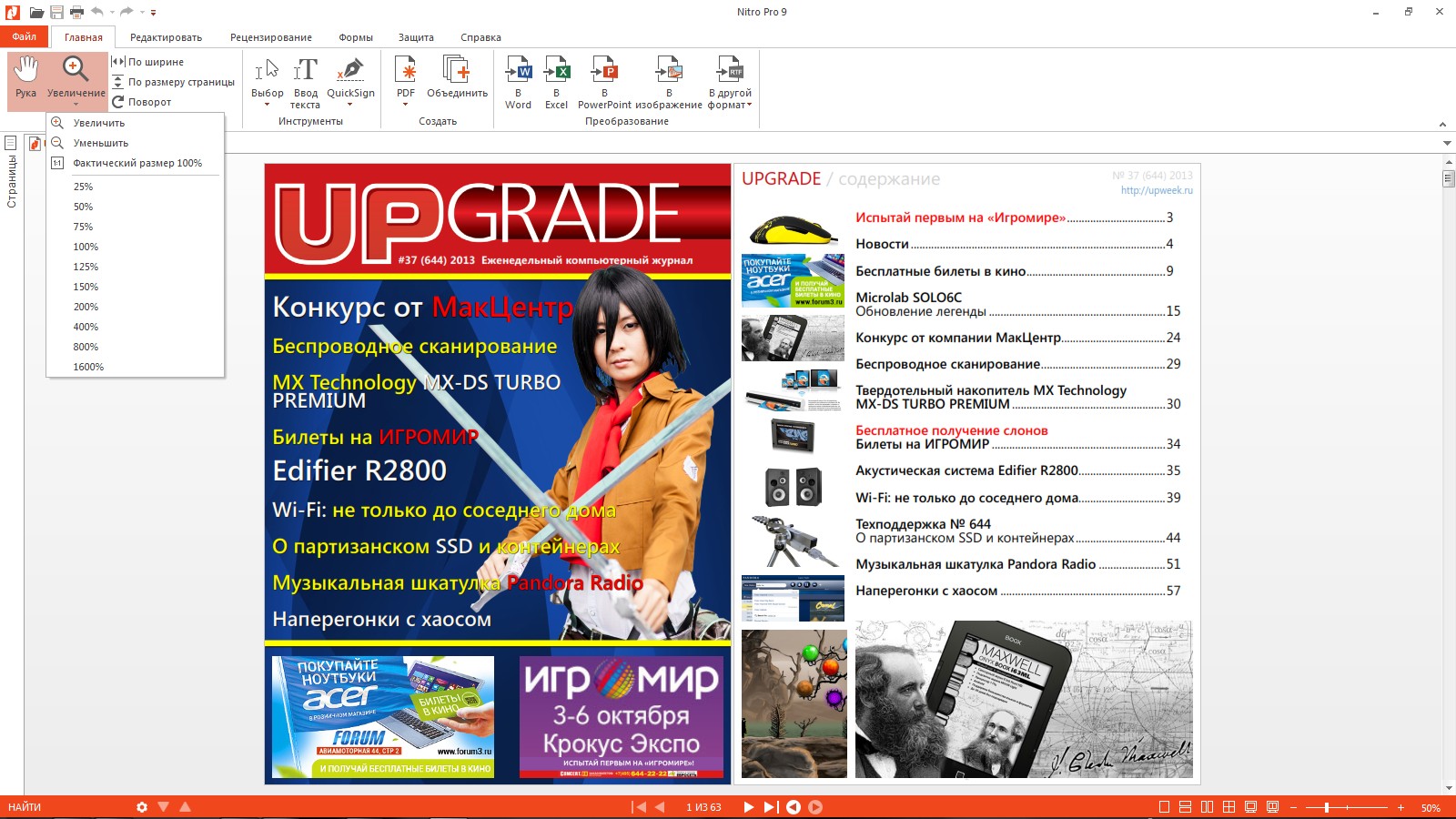1456x819 pixels.
Task: Click the Open file icon in quick access
Action: [36, 12]
